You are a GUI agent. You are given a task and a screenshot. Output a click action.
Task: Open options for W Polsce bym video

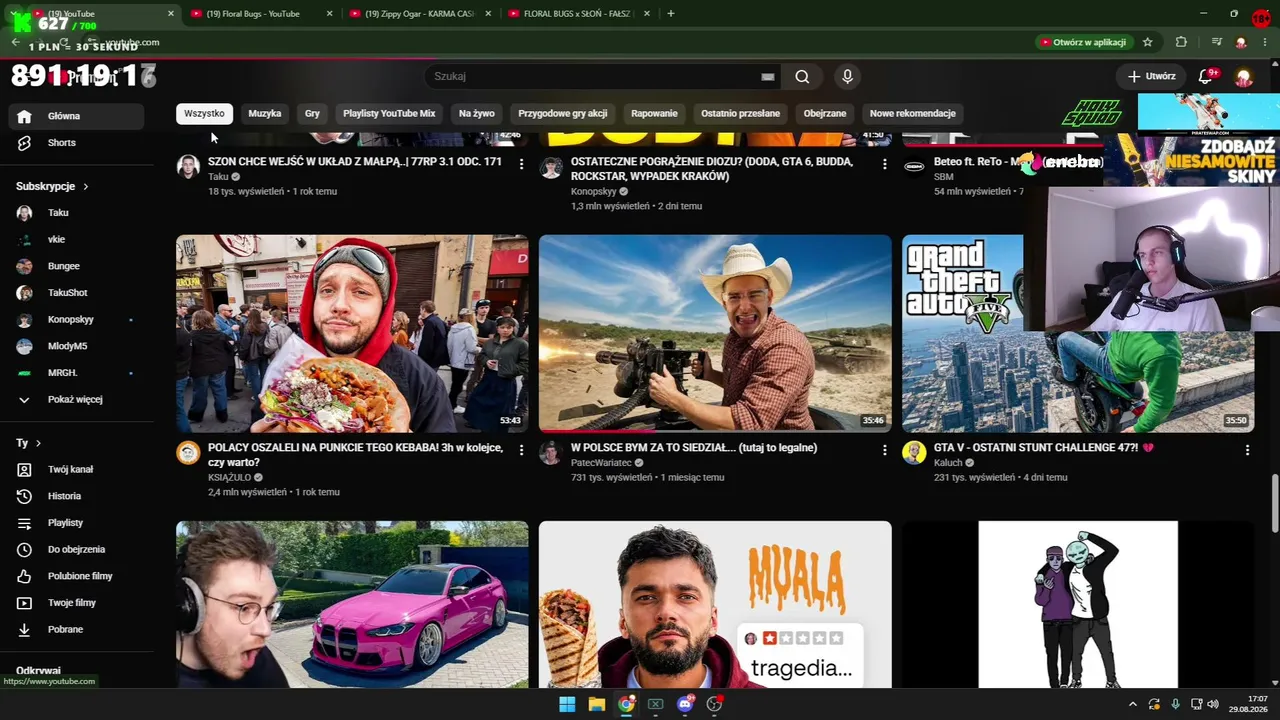(884, 450)
